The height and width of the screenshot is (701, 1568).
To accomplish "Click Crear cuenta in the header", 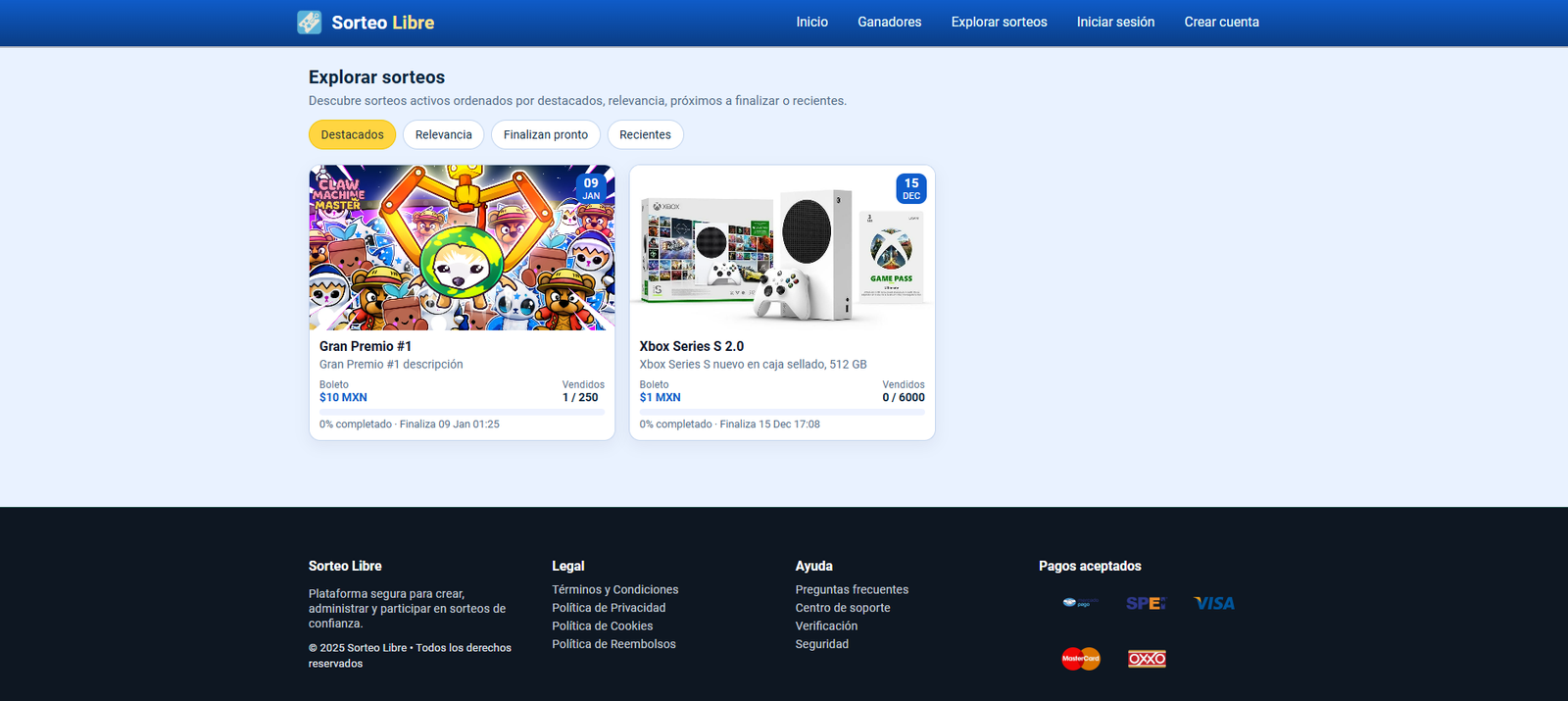I will pos(1221,22).
